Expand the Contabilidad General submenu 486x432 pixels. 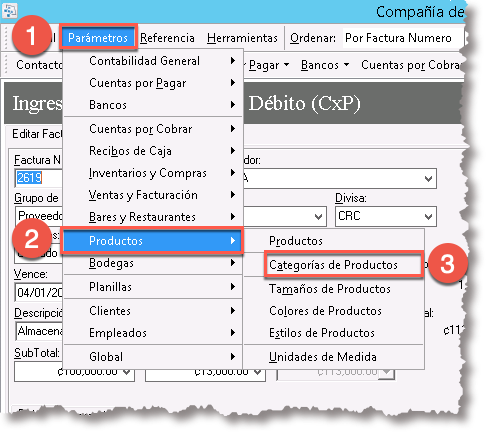click(x=153, y=61)
